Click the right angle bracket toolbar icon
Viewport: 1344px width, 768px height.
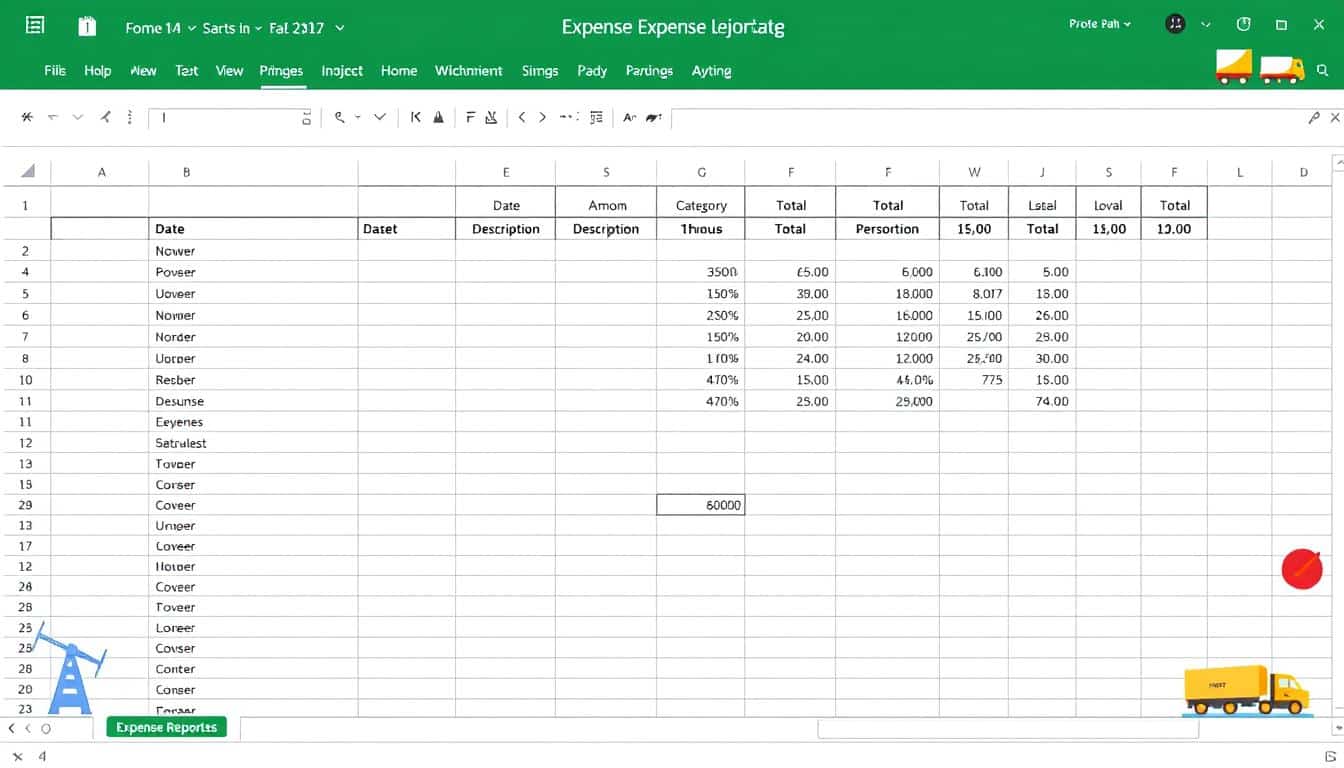tap(543, 117)
